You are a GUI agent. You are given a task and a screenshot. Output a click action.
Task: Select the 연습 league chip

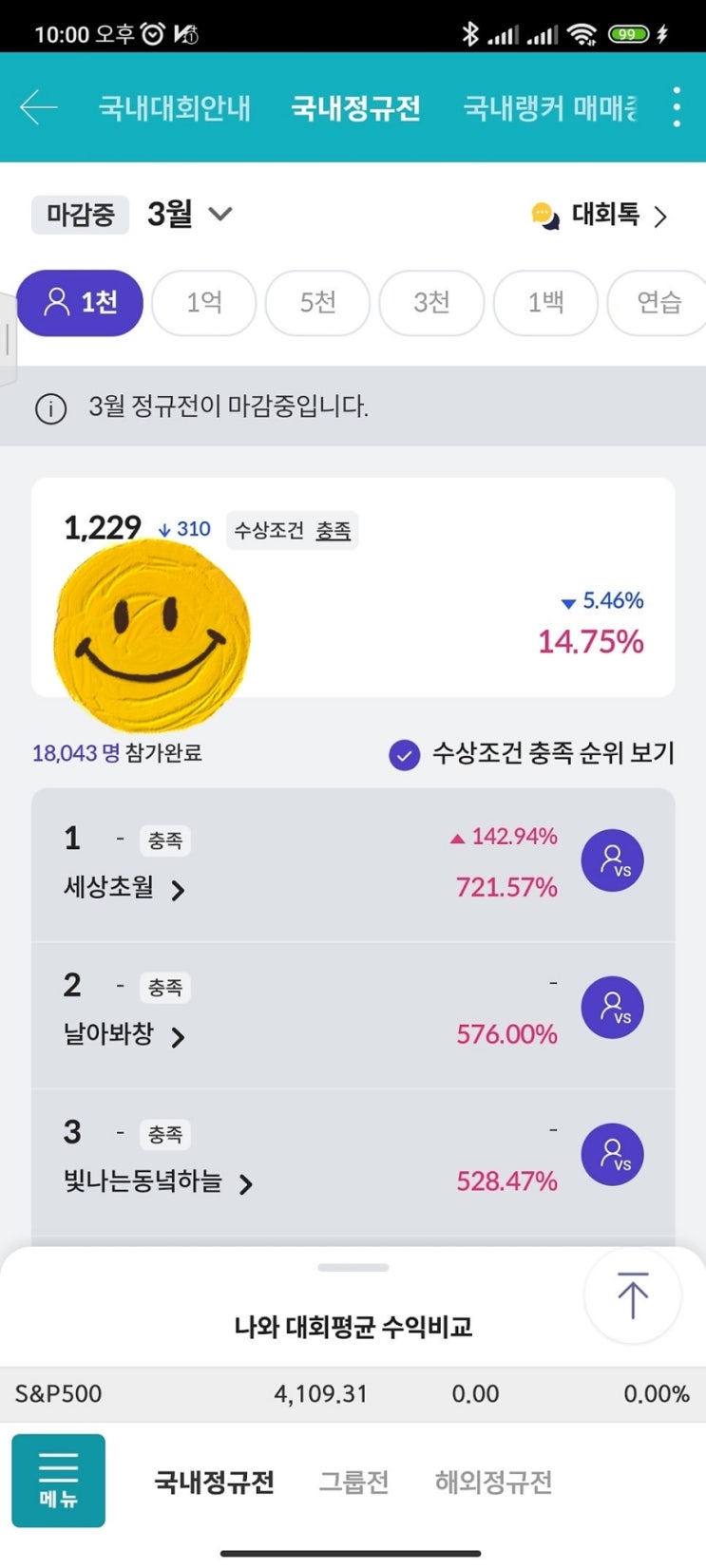tap(658, 303)
